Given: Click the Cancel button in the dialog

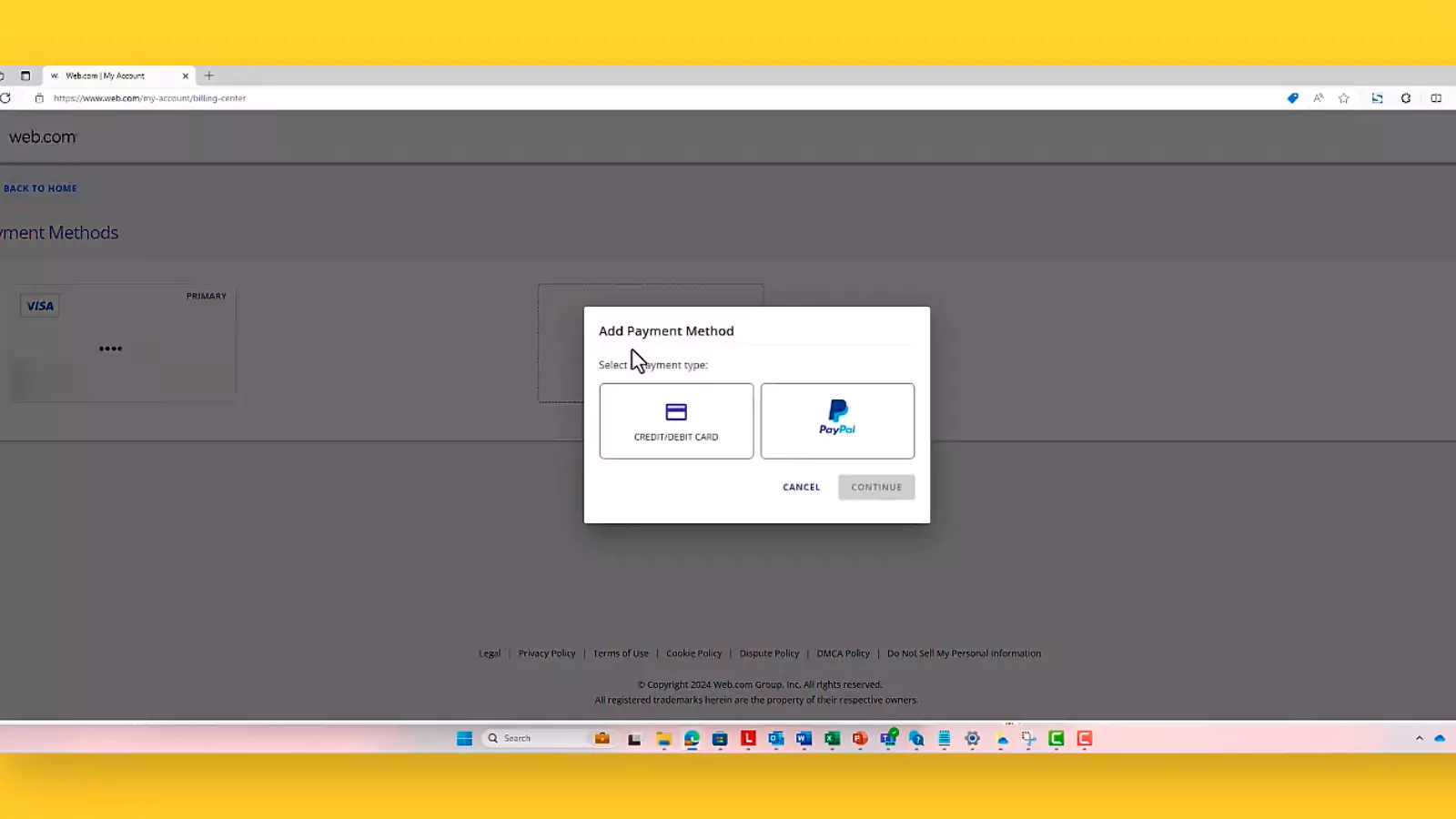Looking at the screenshot, I should point(801,487).
